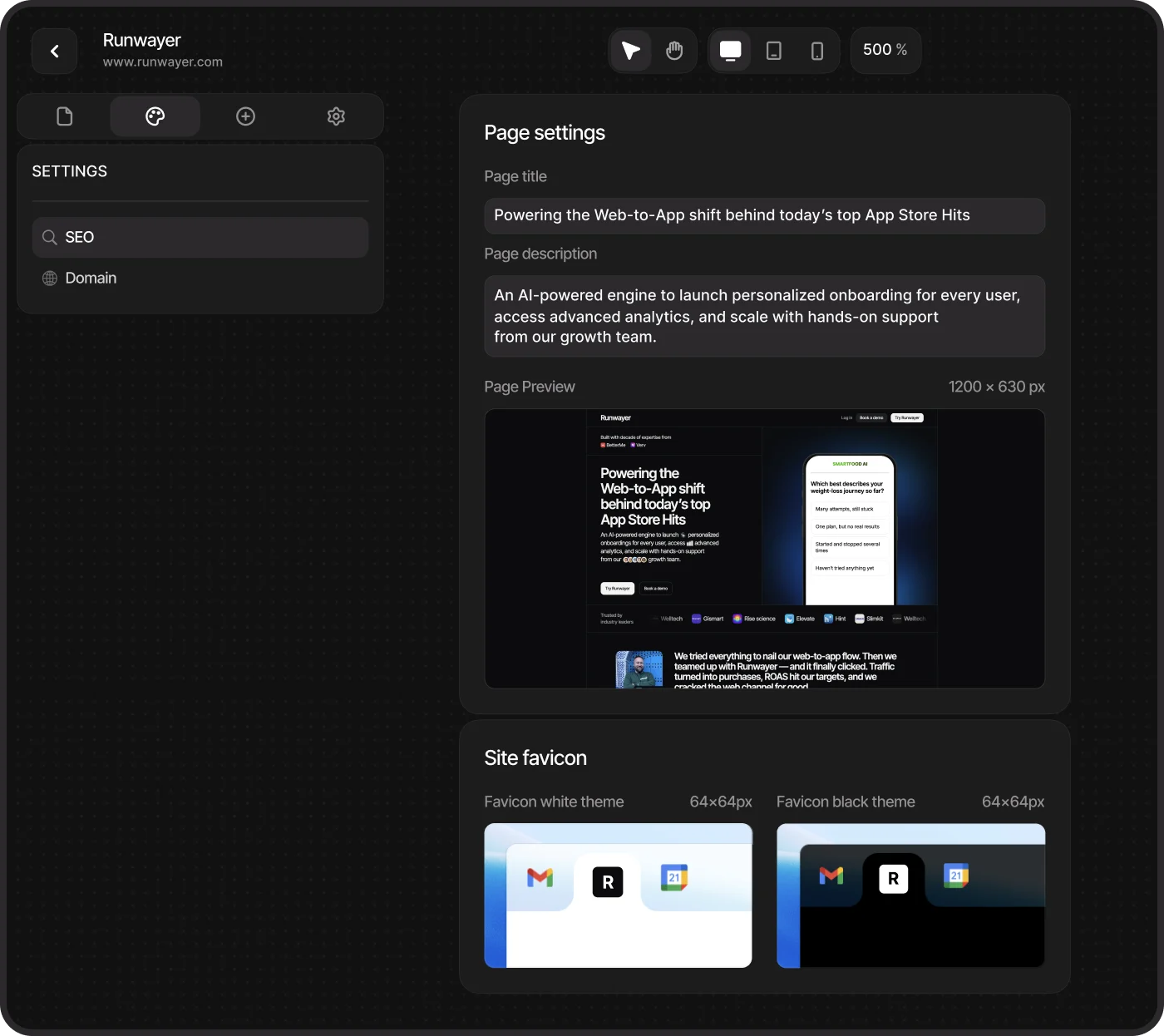Click the globe icon next to Domain
1164x1036 pixels.
[x=49, y=278]
